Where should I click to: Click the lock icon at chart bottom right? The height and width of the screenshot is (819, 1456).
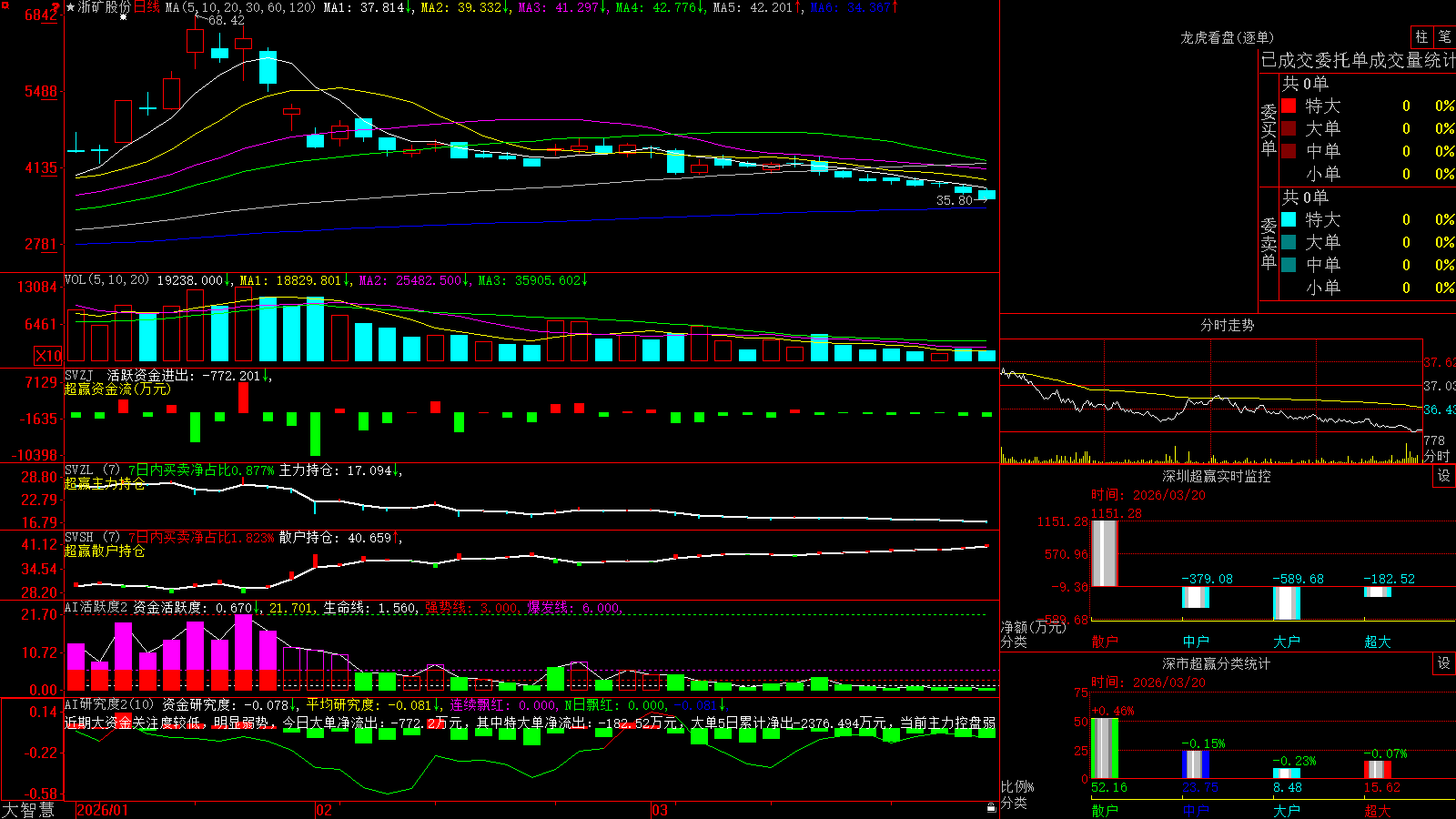991,807
